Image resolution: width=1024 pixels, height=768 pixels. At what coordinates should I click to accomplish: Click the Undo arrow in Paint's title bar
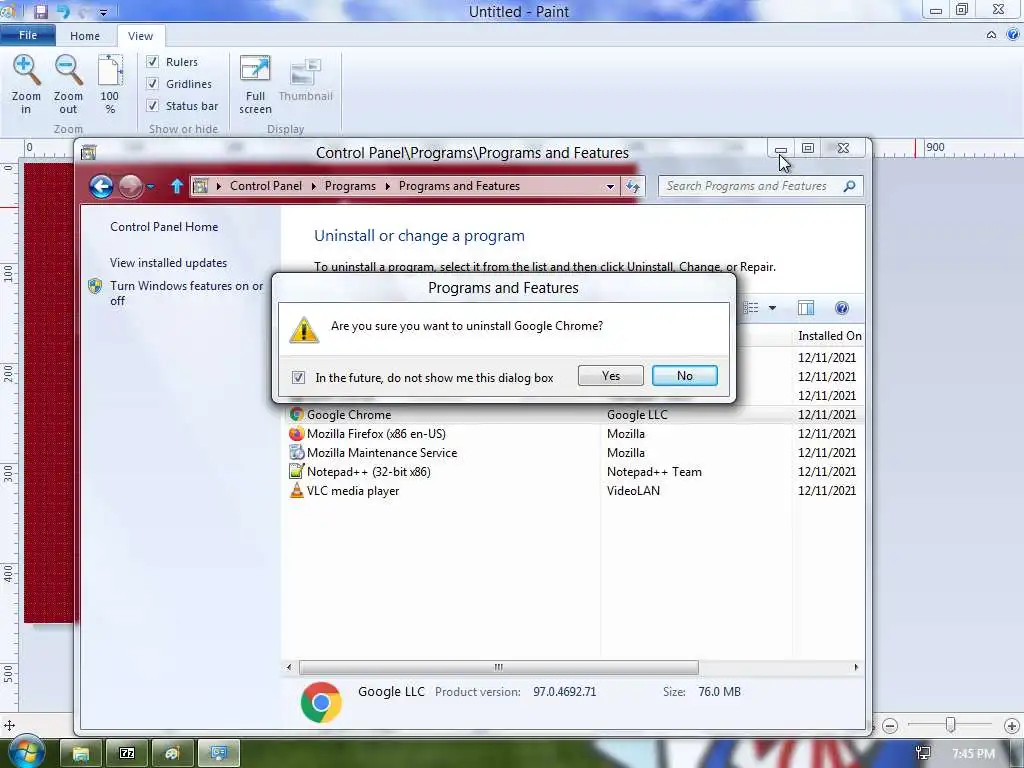click(x=63, y=11)
